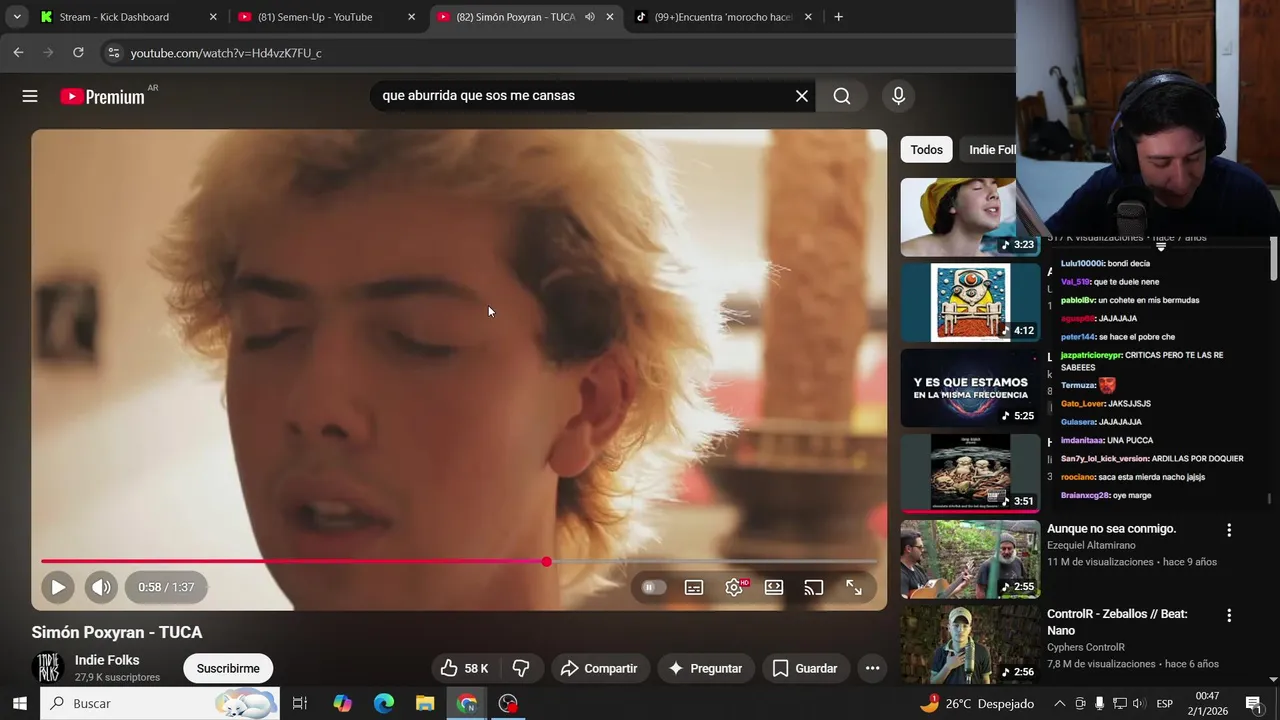This screenshot has width=1280, height=720.
Task: Select the Todos filter chip
Action: click(926, 149)
